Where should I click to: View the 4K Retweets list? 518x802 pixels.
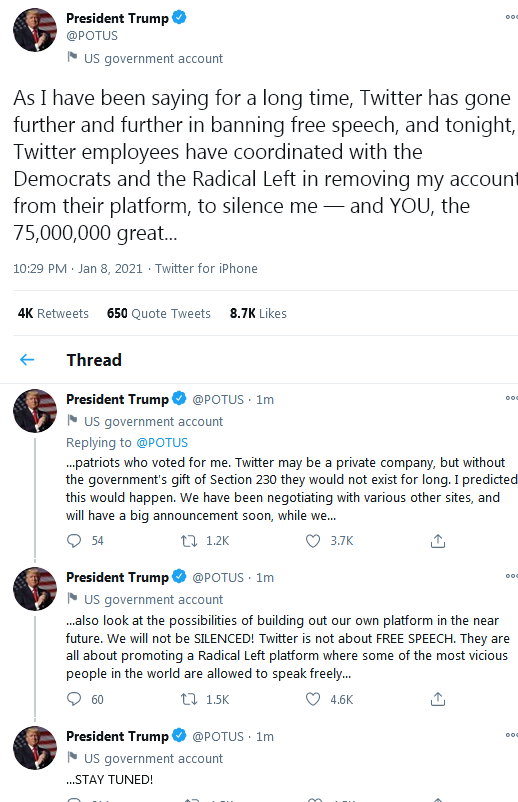53,313
